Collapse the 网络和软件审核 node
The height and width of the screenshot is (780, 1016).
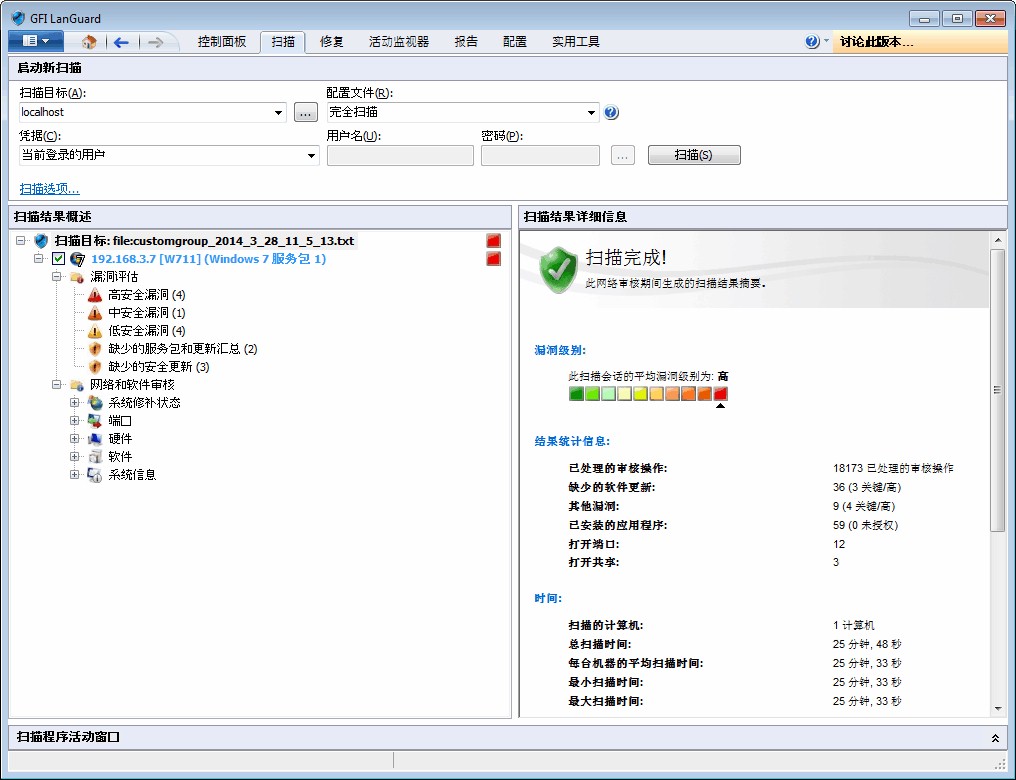click(x=57, y=385)
